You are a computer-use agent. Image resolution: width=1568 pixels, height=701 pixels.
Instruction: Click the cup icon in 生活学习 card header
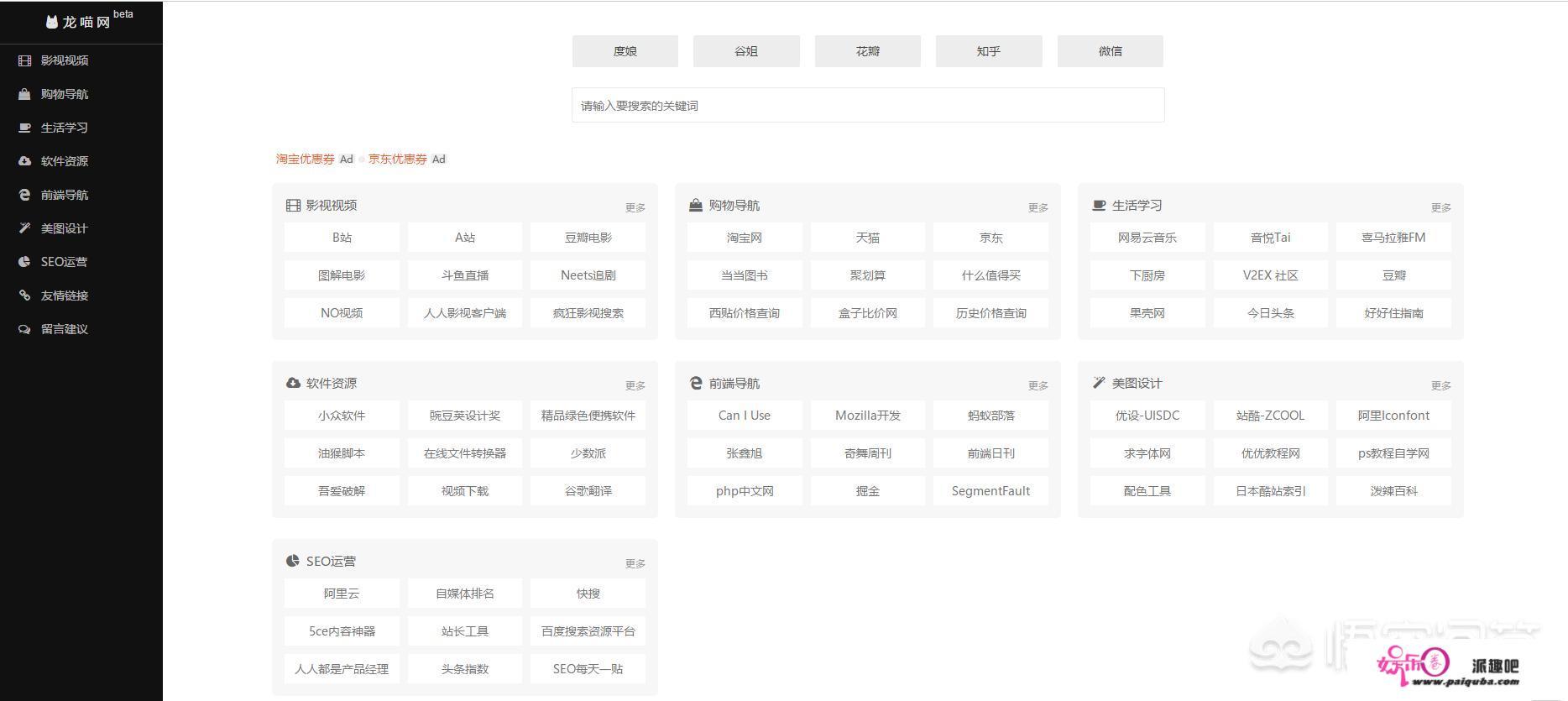point(1099,205)
